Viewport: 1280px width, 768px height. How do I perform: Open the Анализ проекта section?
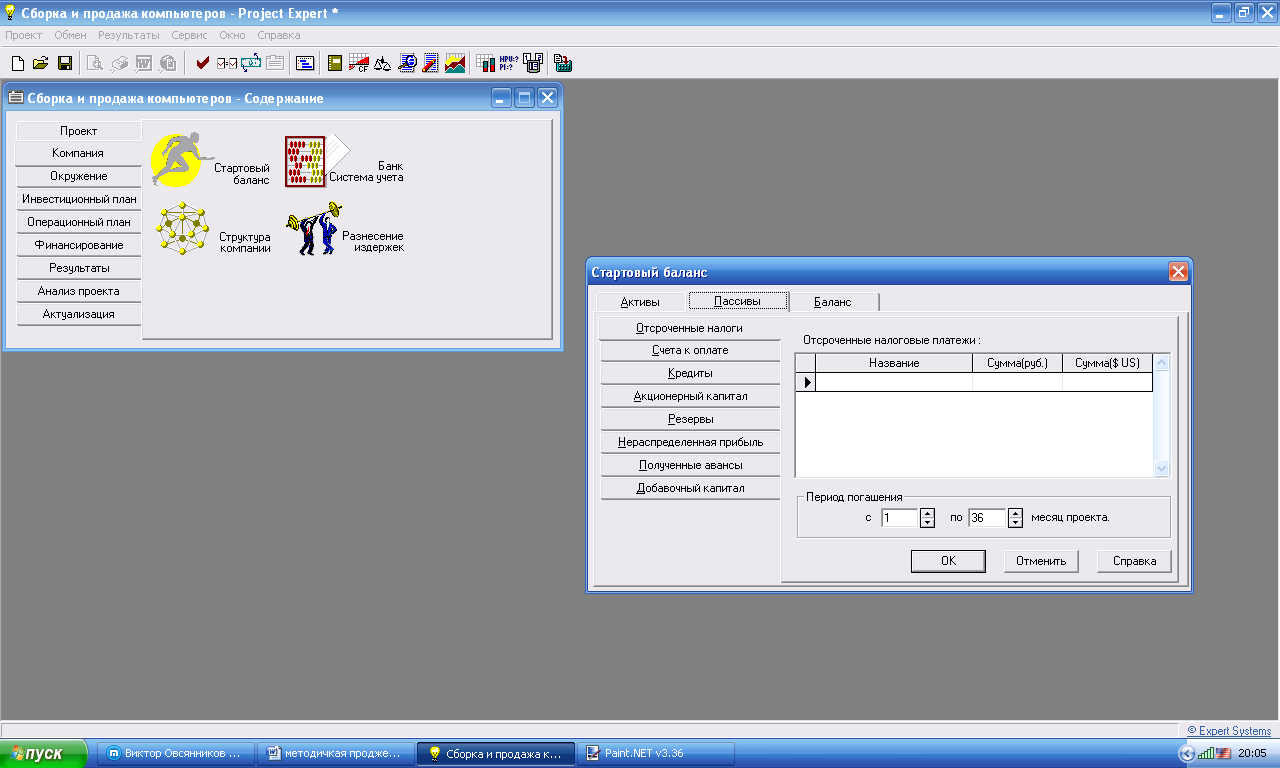tap(78, 291)
